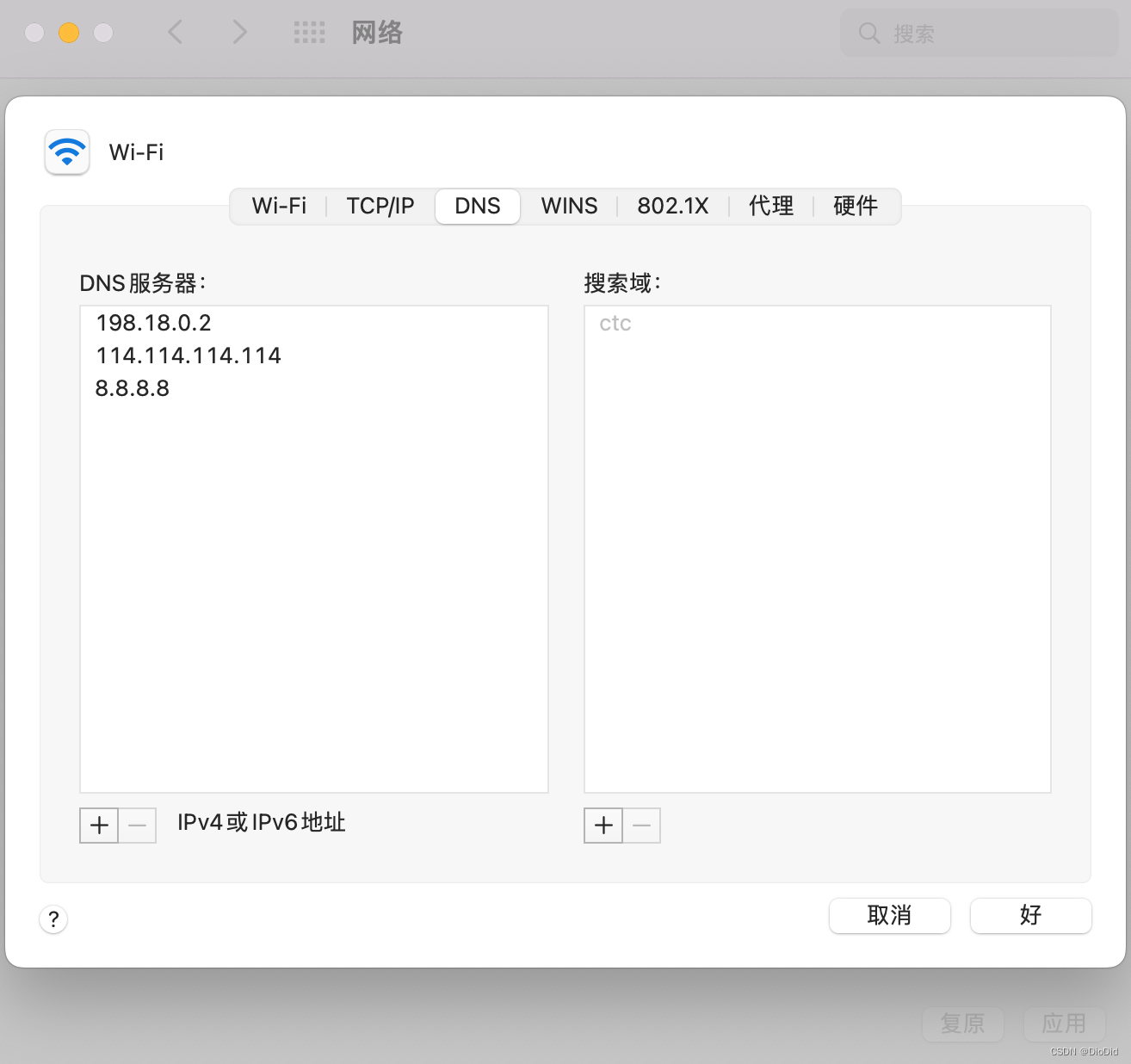Viewport: 1131px width, 1064px height.
Task: Click the 应用 button behind the dialog
Action: pos(1065,1024)
